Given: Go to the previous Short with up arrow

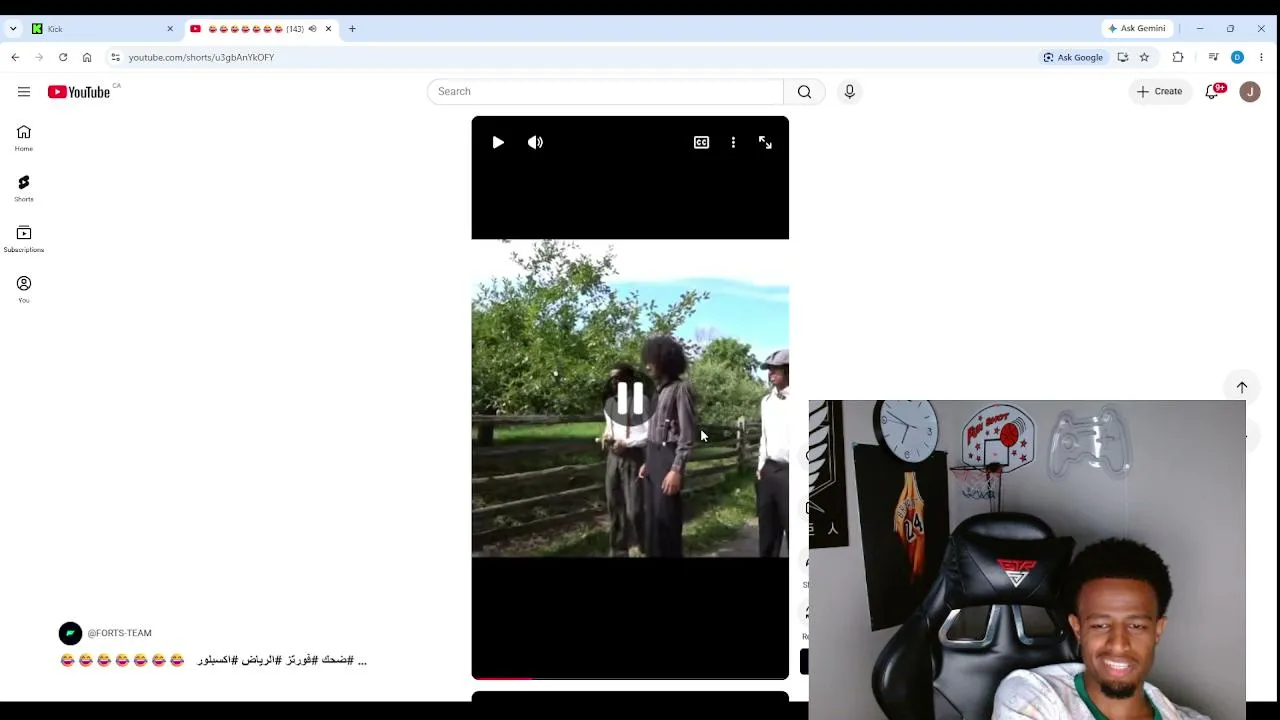Looking at the screenshot, I should coord(1242,387).
